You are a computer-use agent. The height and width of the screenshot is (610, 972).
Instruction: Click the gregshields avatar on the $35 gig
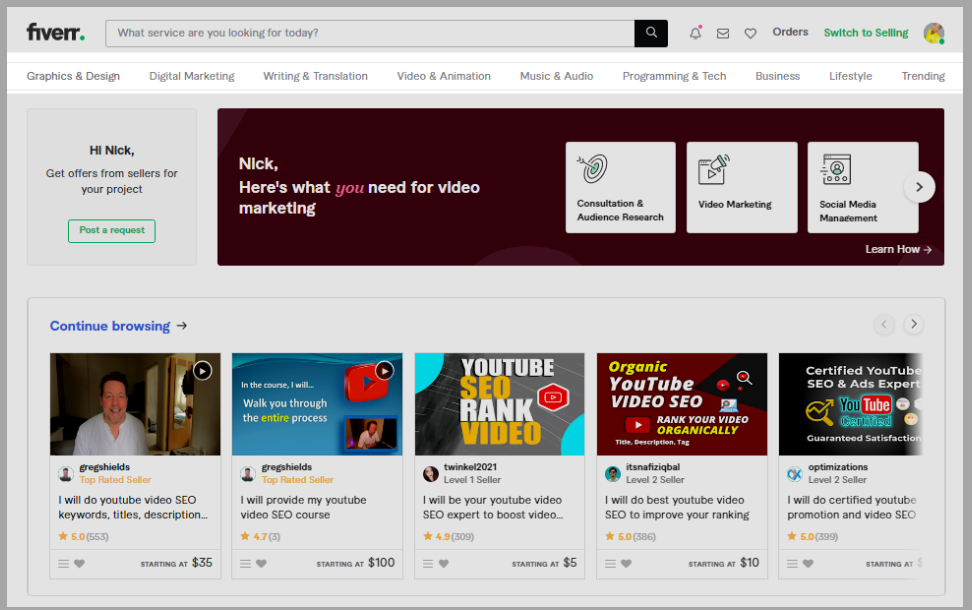(66, 474)
